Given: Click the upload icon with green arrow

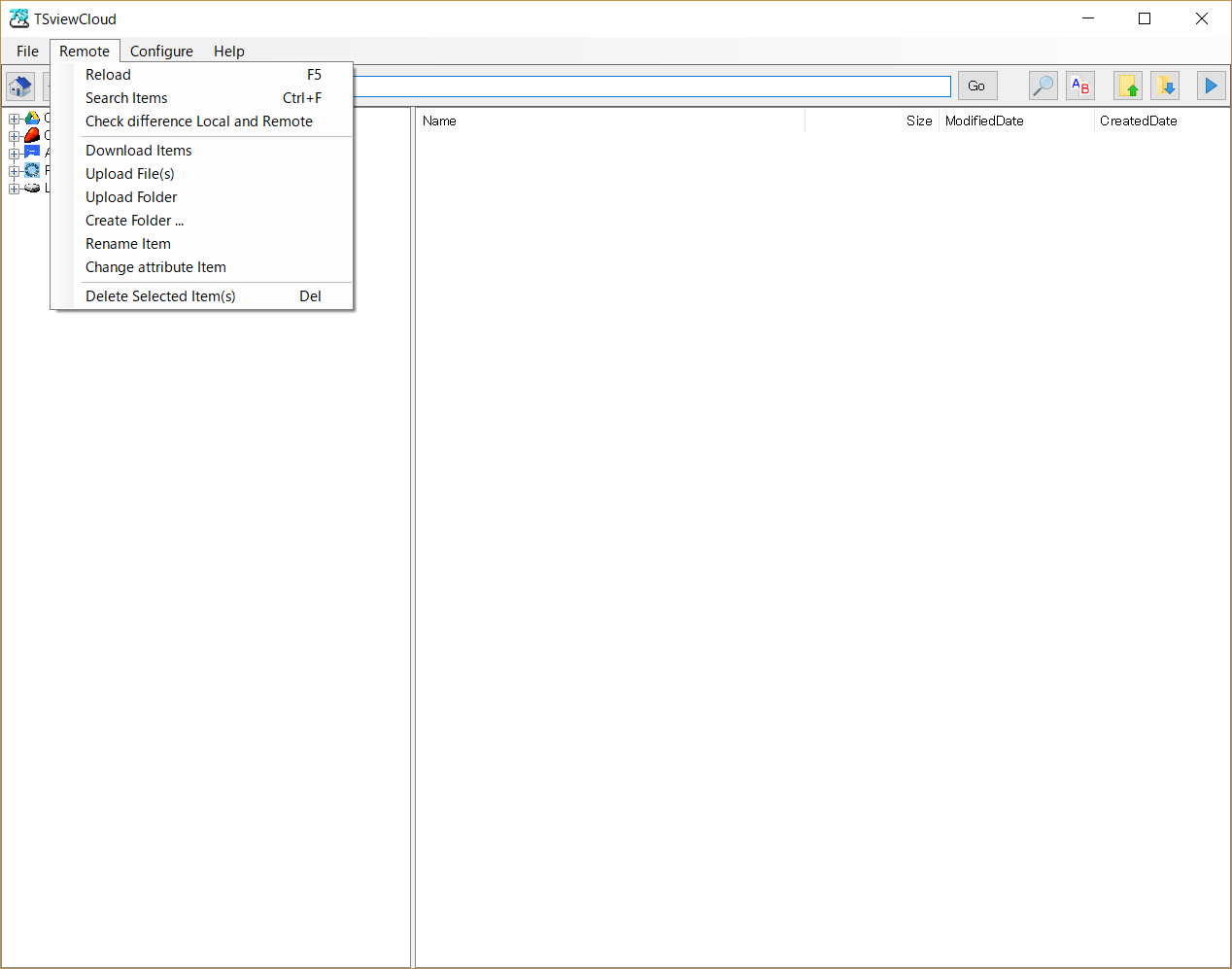Looking at the screenshot, I should point(1128,87).
